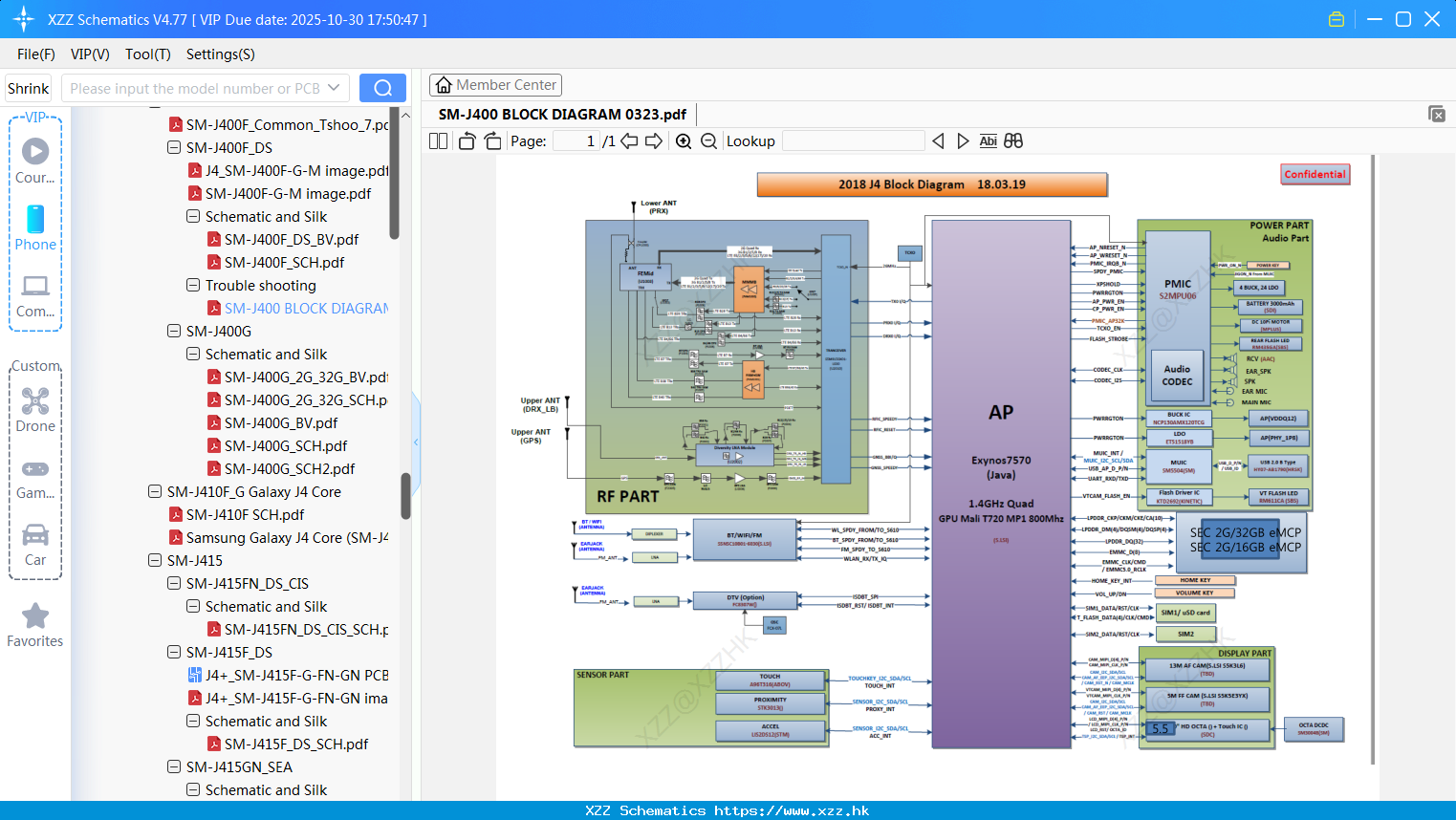Collapse the SM-J400G folder
1456x820 pixels.
[174, 331]
